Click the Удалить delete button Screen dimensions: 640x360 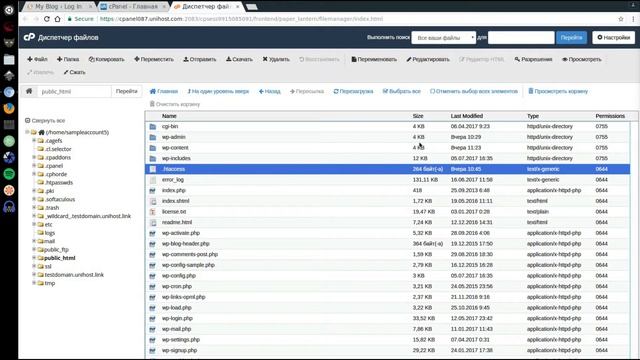[x=276, y=59]
